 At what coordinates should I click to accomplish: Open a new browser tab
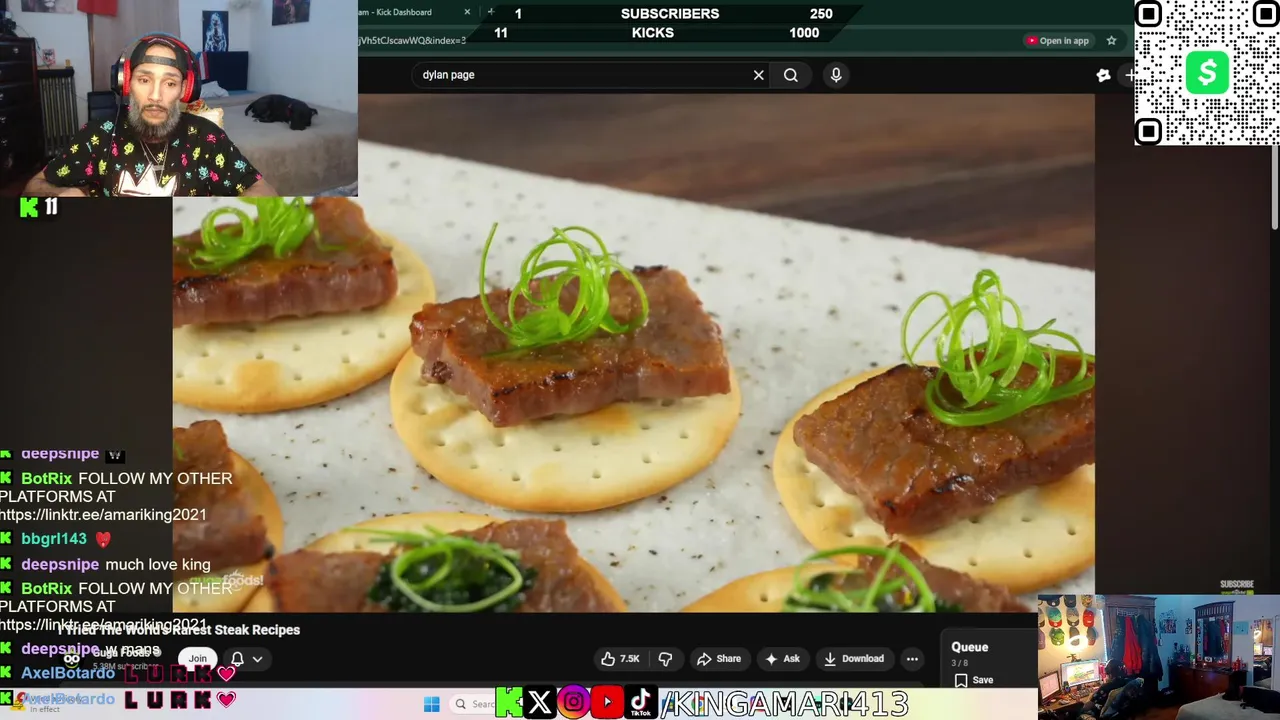490,12
